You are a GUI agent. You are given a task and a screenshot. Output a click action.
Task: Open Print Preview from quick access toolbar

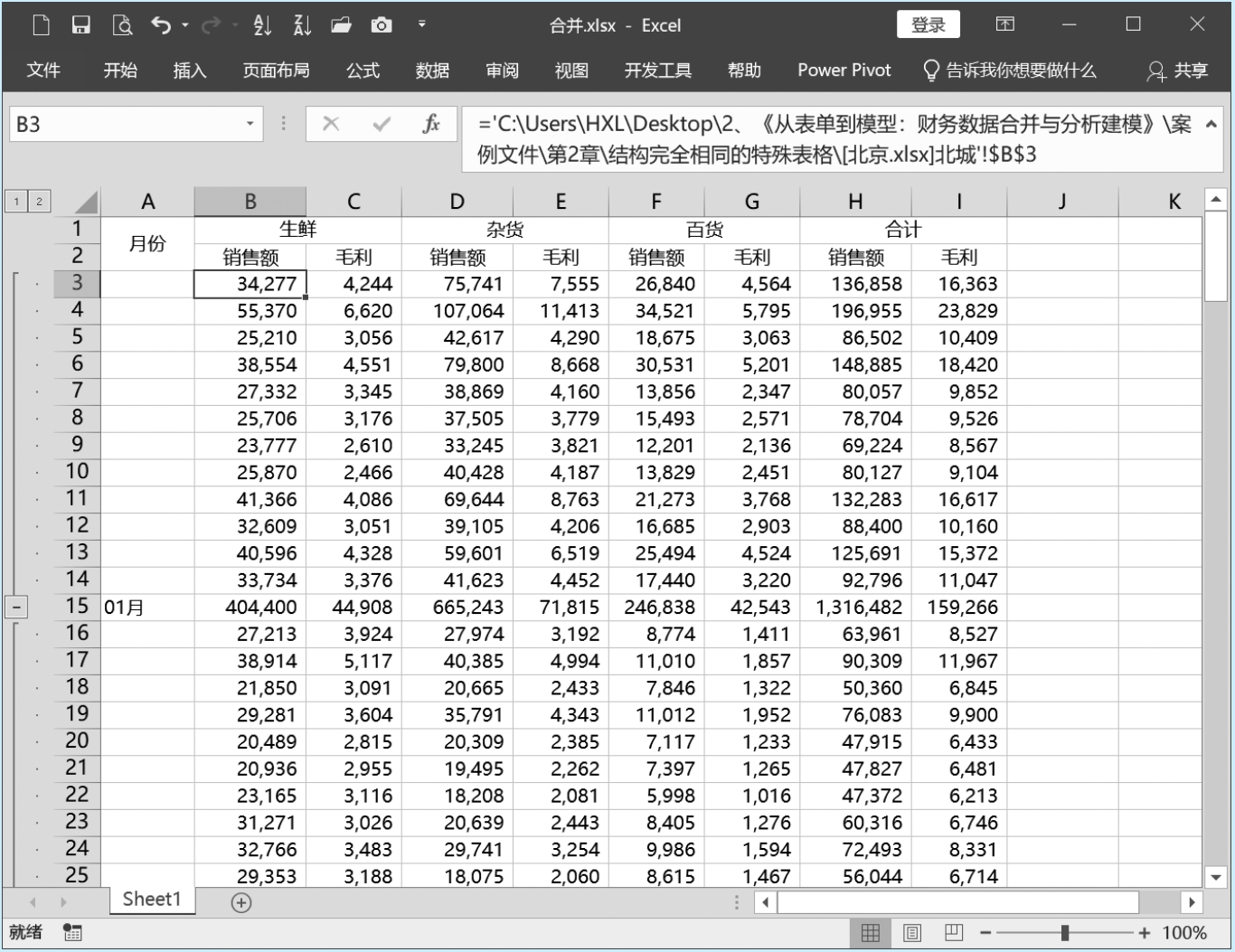(x=122, y=25)
